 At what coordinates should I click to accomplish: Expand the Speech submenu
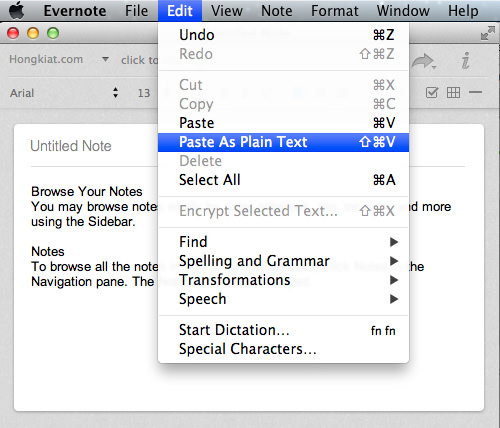point(283,299)
